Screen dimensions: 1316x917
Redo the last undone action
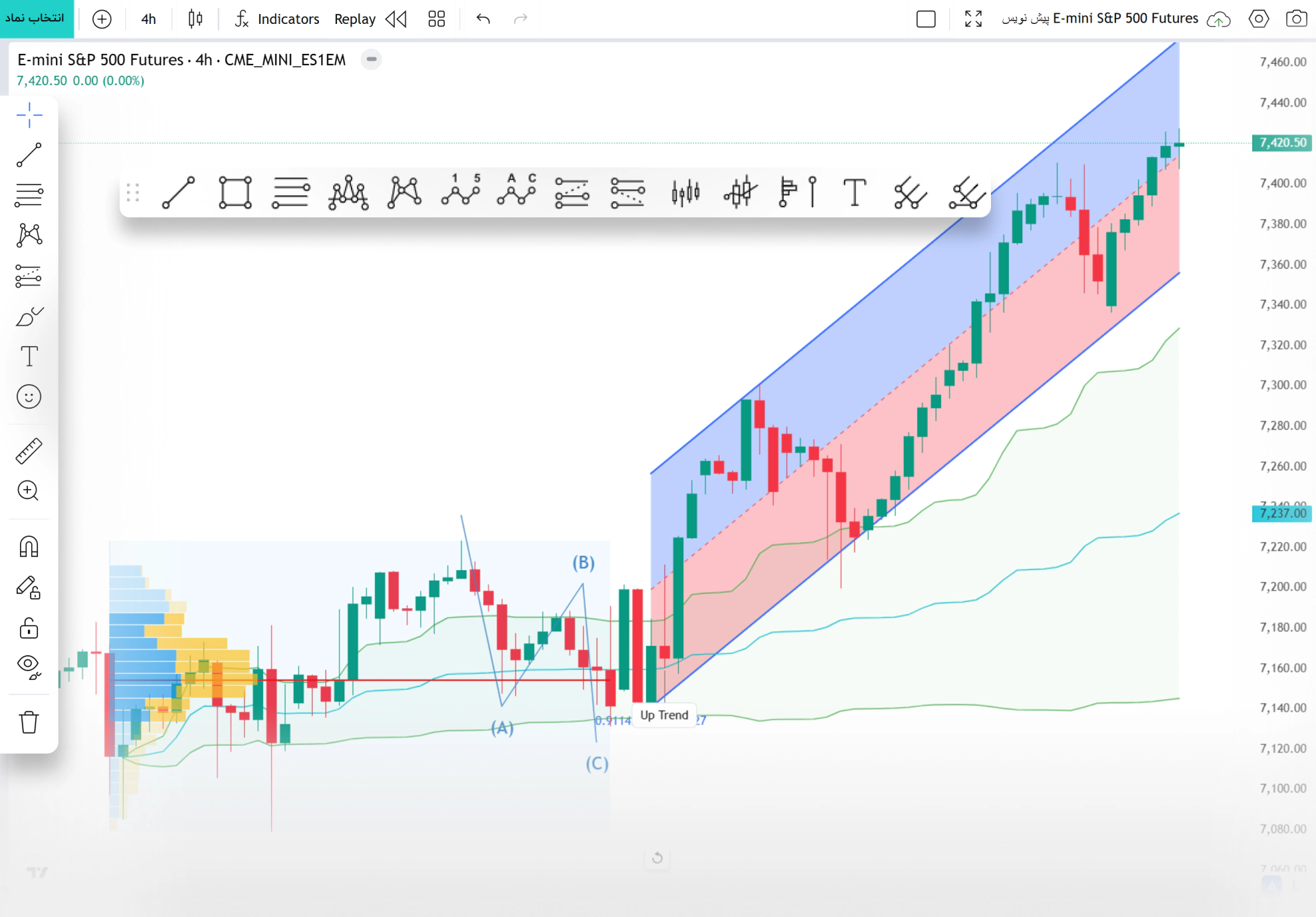[520, 19]
